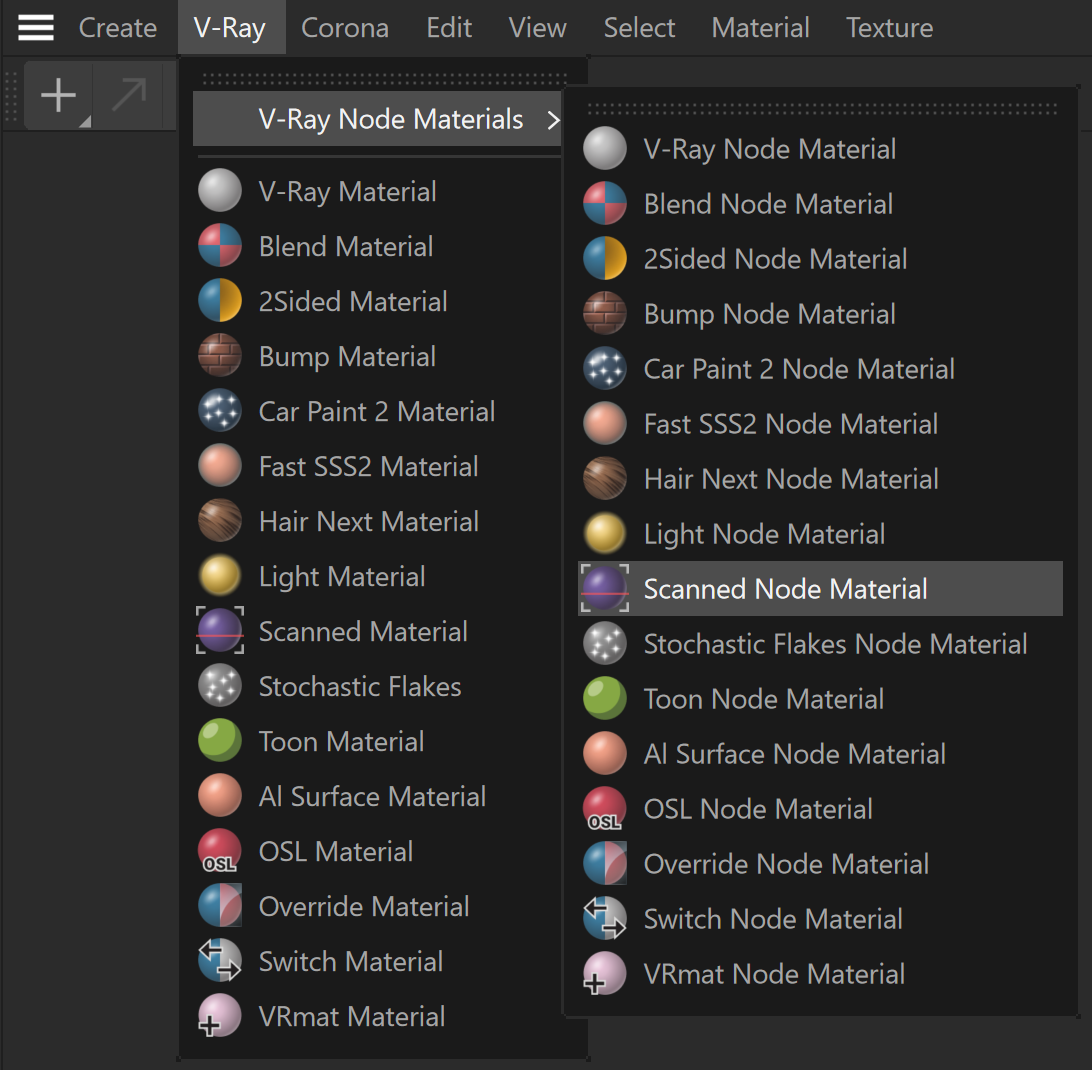Select Override Node Material entry text
The height and width of the screenshot is (1070, 1092).
point(786,864)
